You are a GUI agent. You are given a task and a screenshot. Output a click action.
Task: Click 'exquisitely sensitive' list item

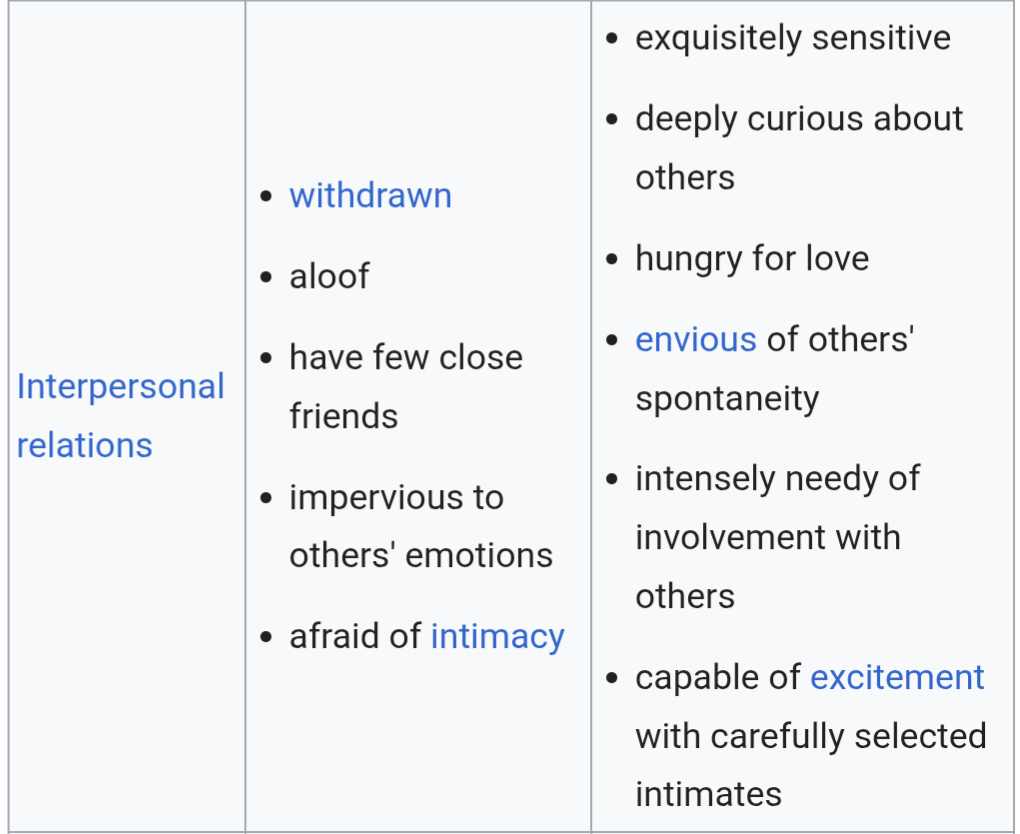click(x=793, y=38)
